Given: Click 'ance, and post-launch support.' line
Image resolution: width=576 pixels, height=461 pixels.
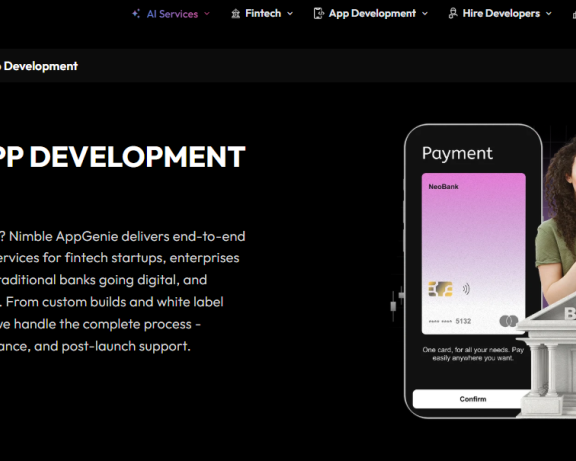Looking at the screenshot, I should (x=95, y=346).
